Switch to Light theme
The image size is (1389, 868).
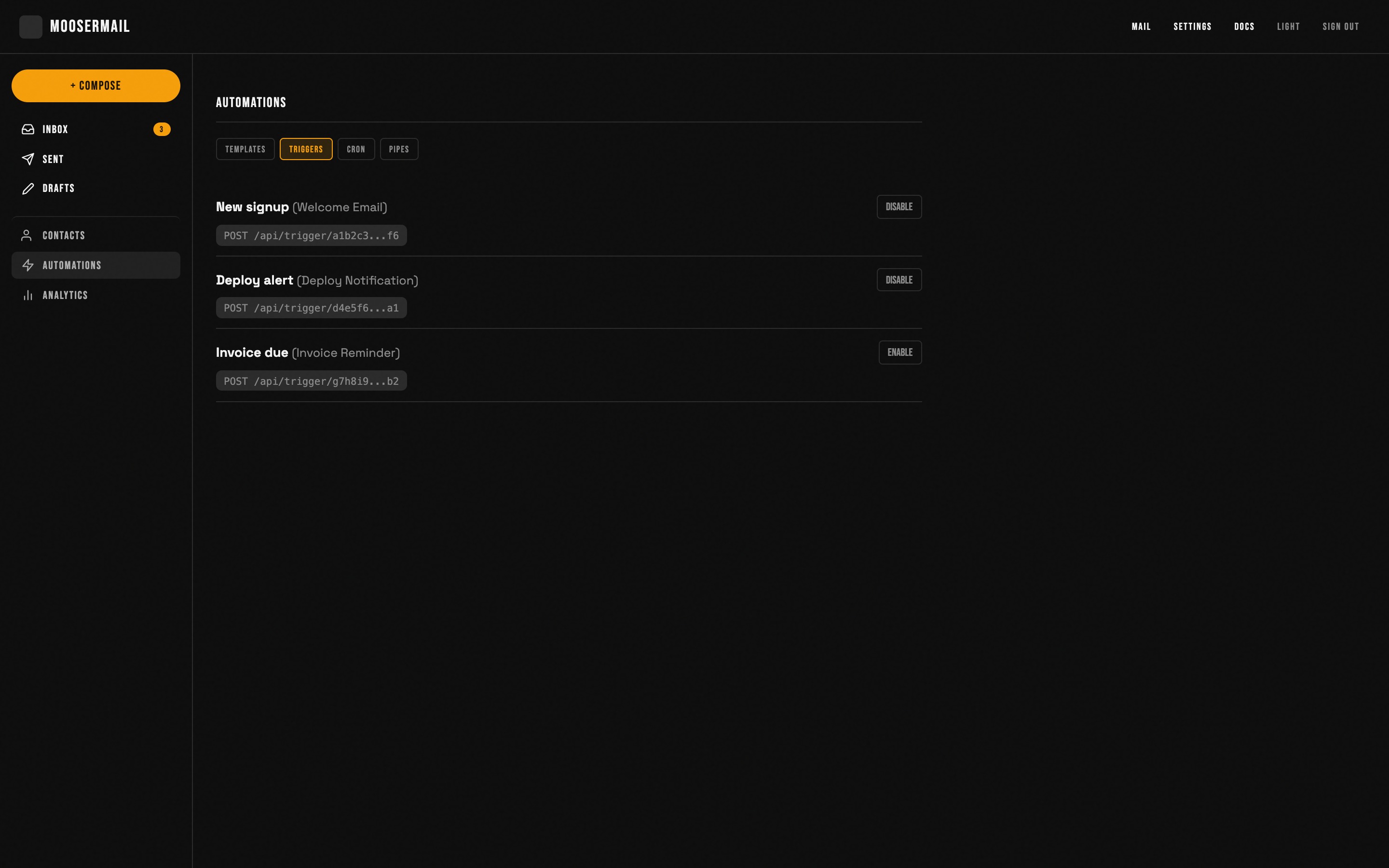1288,27
